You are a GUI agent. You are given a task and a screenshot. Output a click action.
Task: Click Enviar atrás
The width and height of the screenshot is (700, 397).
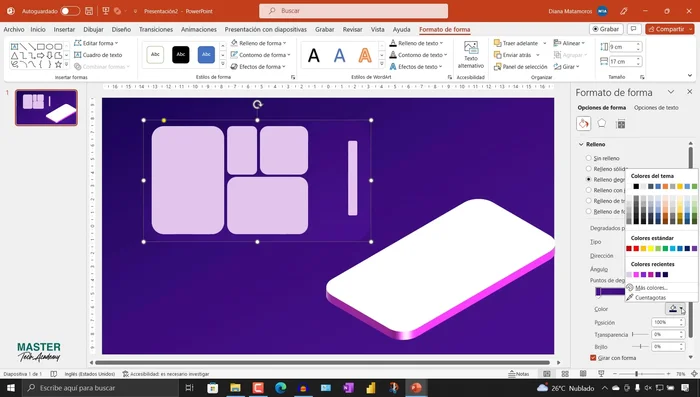pyautogui.click(x=512, y=55)
